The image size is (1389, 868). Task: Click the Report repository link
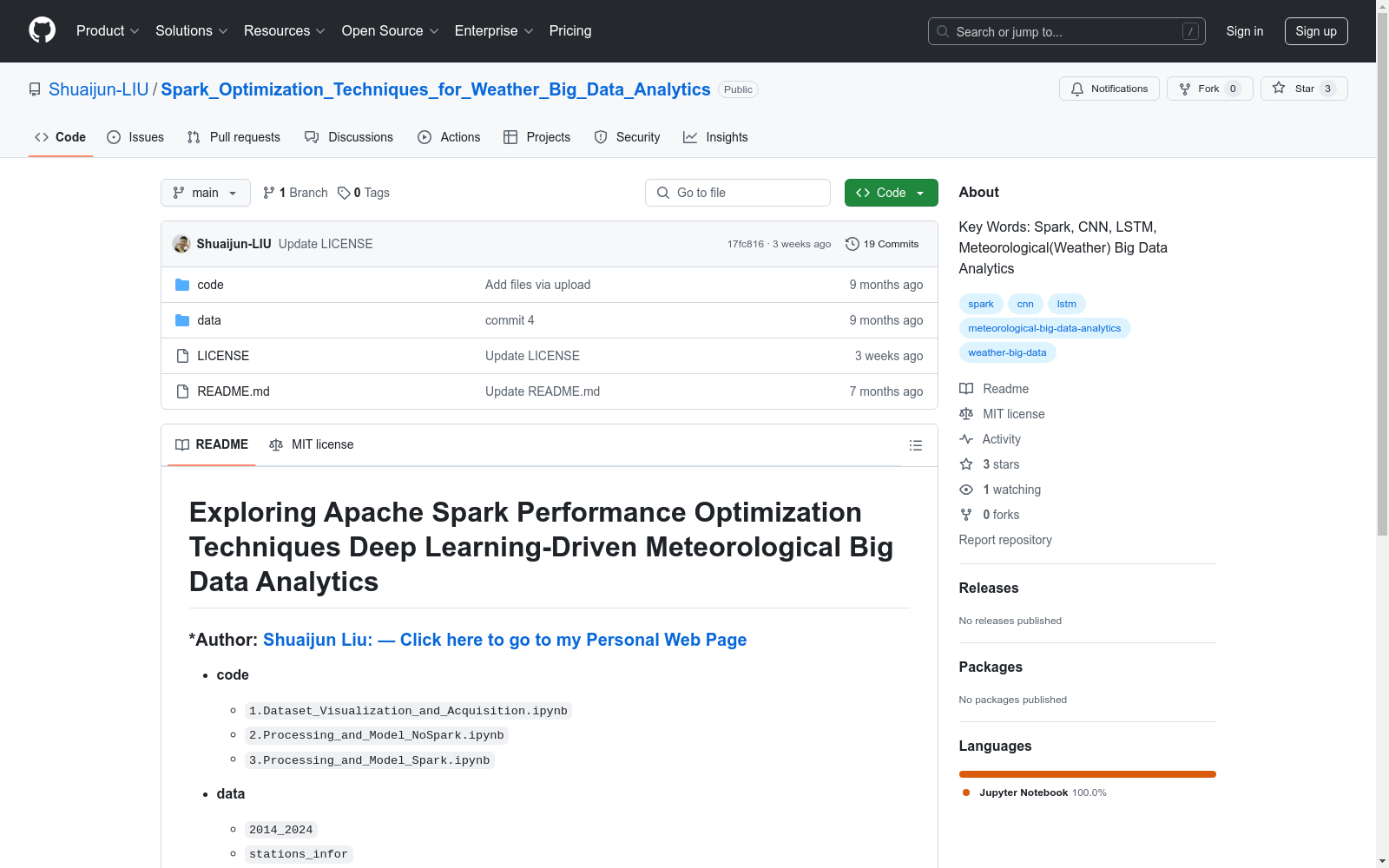click(1005, 540)
